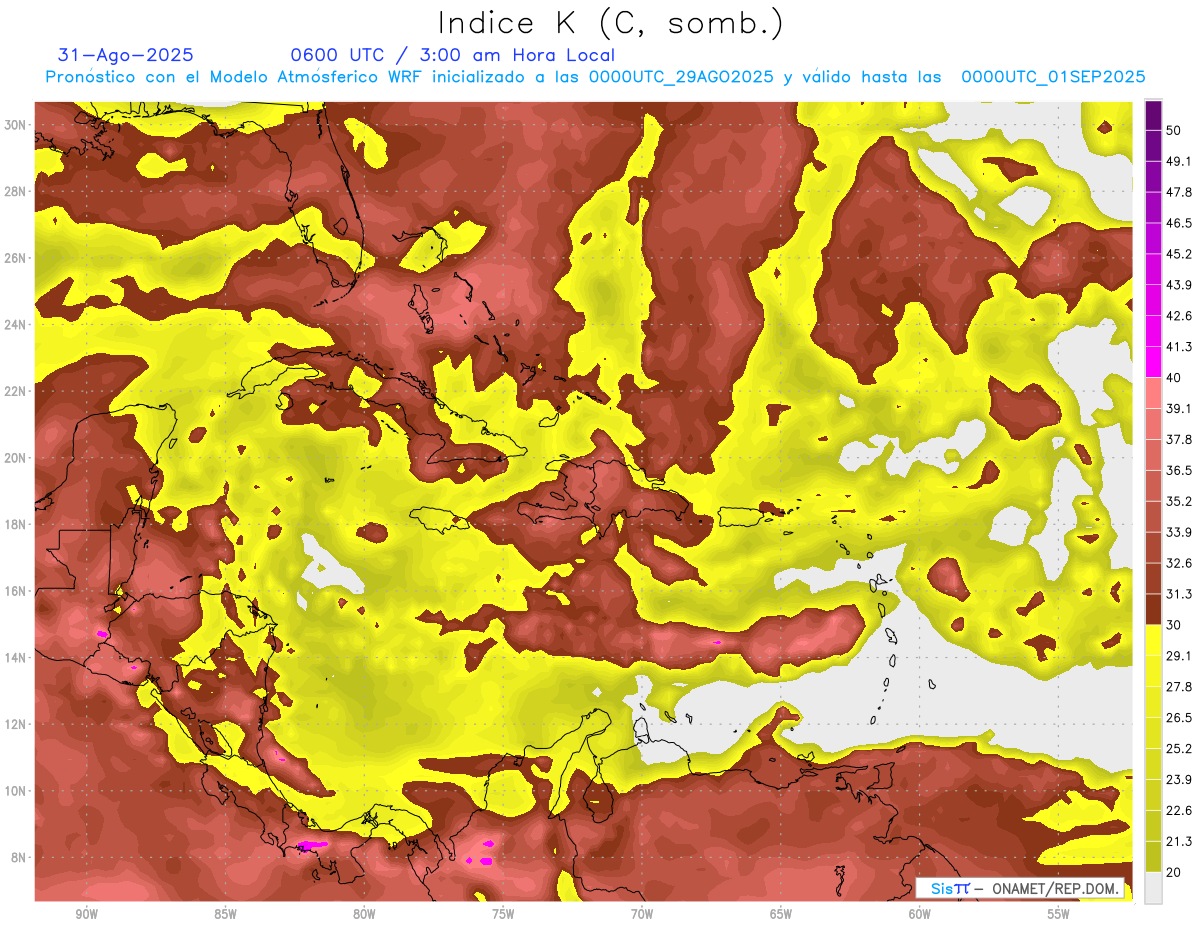This screenshot has width=1200, height=927.
Task: Click the 30N latitude label
Action: (x=16, y=125)
